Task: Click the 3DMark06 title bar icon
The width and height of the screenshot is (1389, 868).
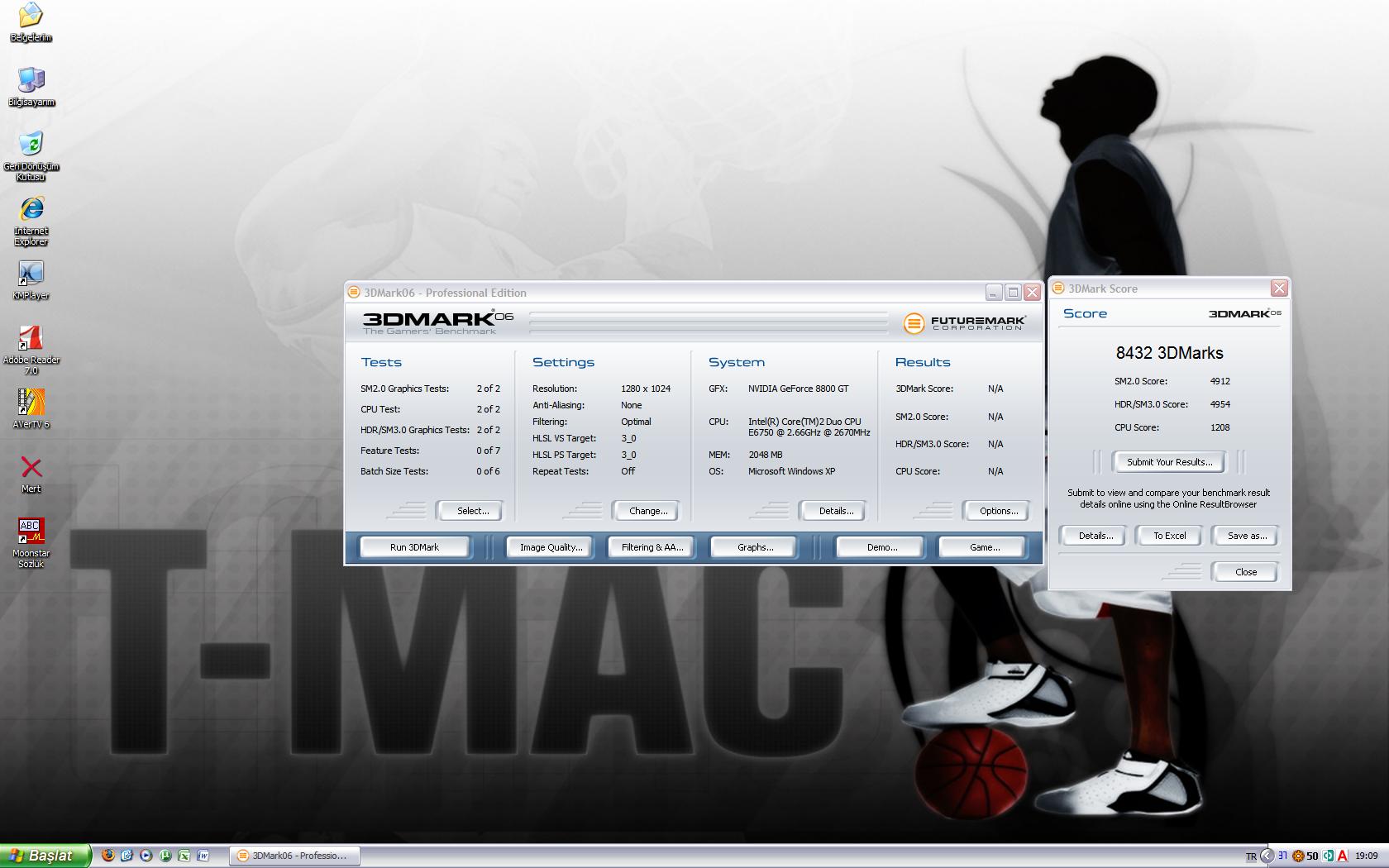Action: pos(354,292)
